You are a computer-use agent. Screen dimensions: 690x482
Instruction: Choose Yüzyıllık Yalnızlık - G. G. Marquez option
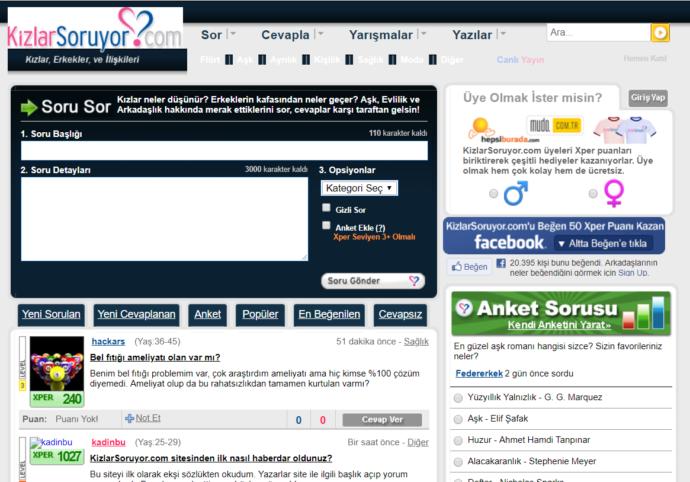click(x=458, y=398)
